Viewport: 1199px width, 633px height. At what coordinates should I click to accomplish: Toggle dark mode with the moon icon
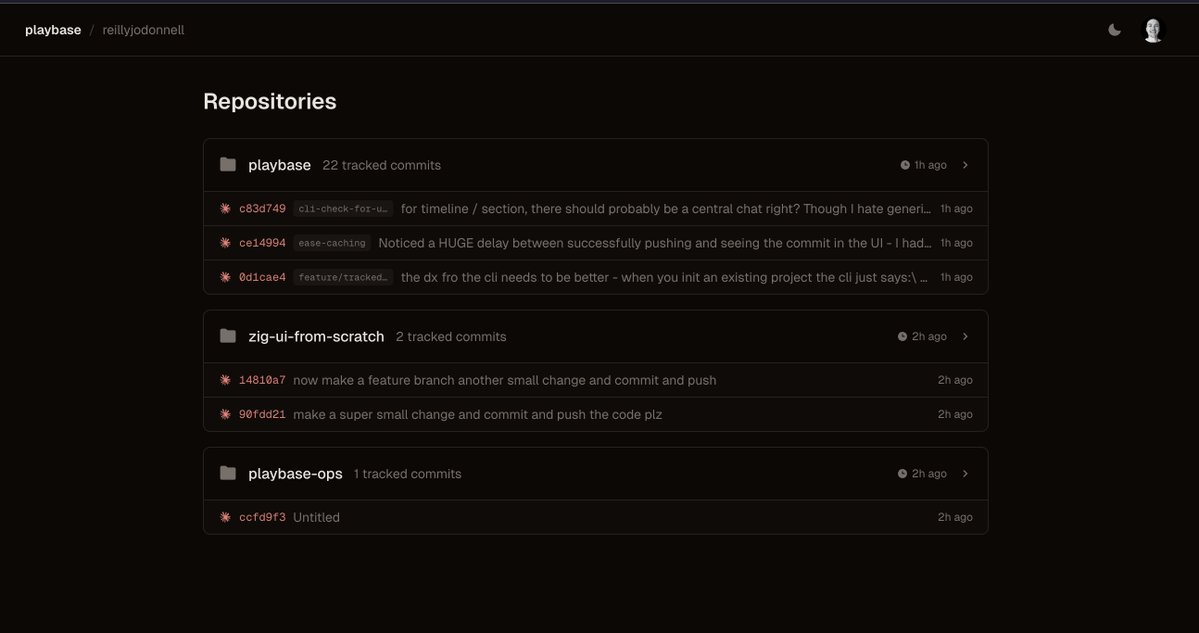tap(1114, 29)
